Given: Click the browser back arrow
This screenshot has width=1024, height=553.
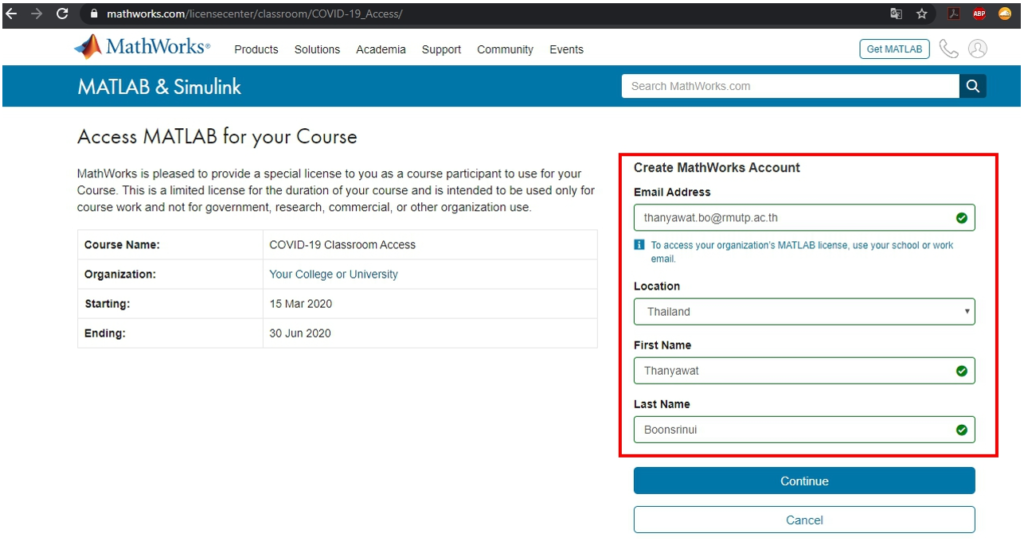Looking at the screenshot, I should tap(12, 14).
